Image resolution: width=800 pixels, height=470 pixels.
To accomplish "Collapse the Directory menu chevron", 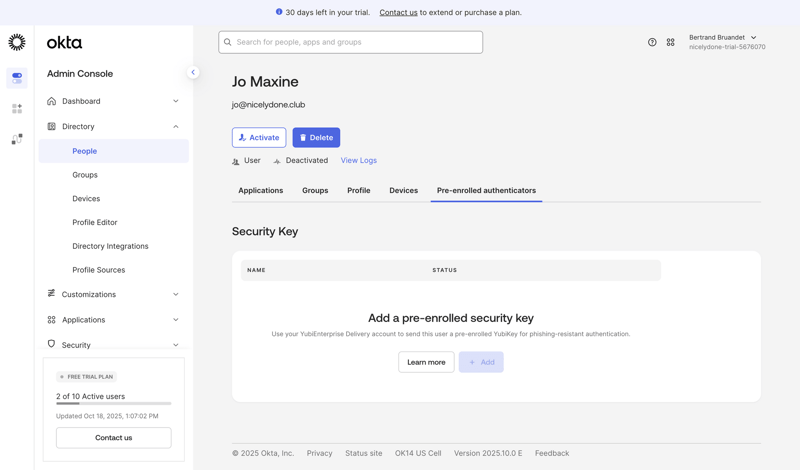I will pyautogui.click(x=176, y=127).
